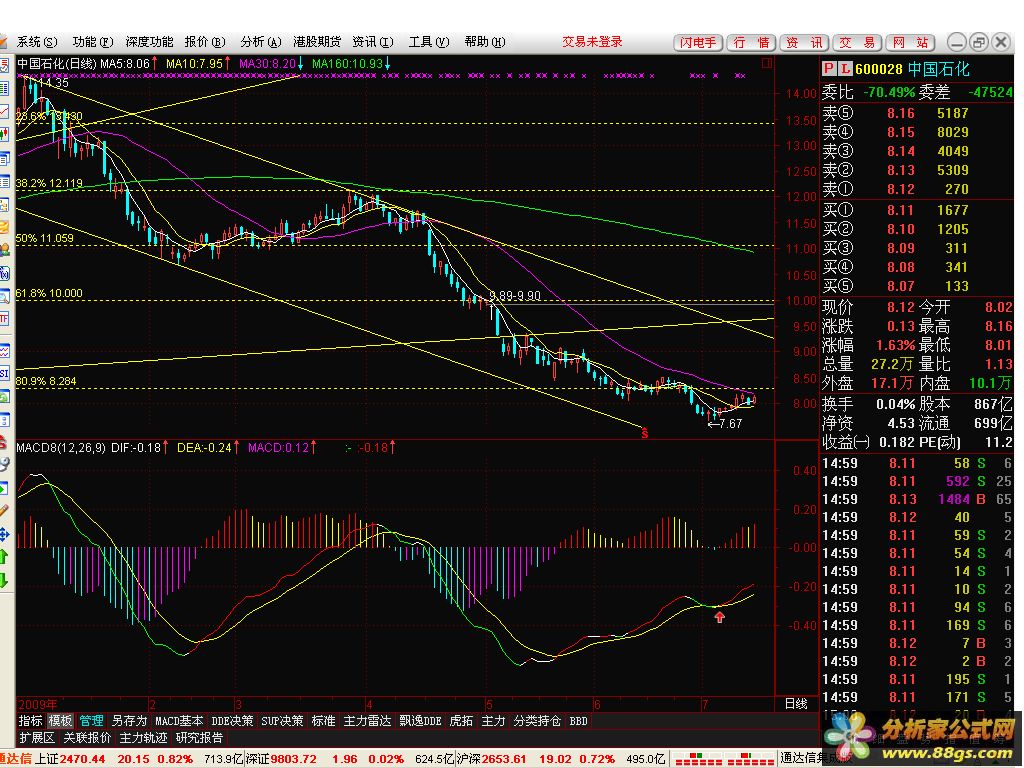Image resolution: width=1024 pixels, height=768 pixels.
Task: Click the MACD8(12,26,9) indicator title
Action: [61, 448]
